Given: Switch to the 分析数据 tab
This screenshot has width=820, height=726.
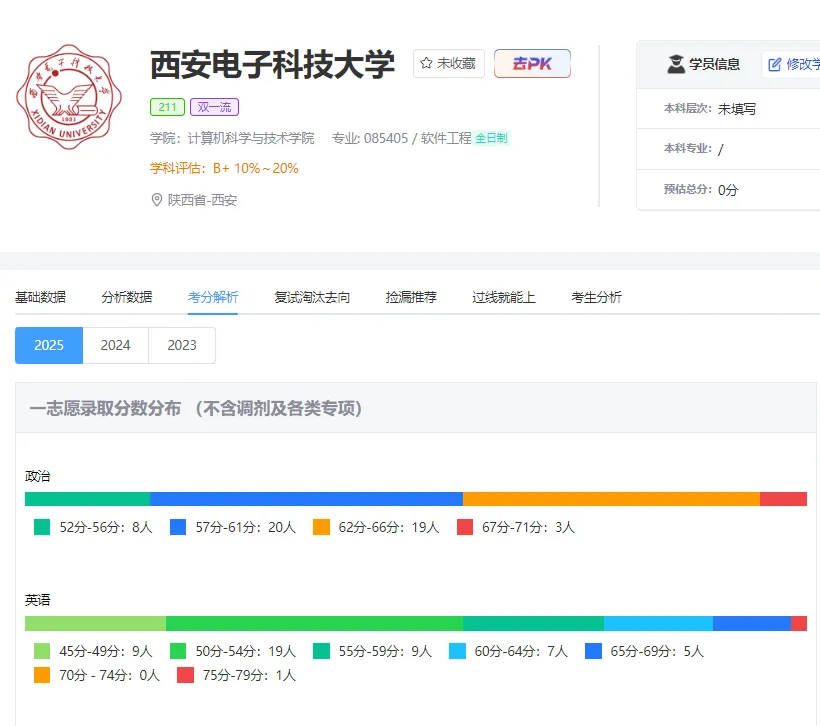Looking at the screenshot, I should click(x=127, y=297).
